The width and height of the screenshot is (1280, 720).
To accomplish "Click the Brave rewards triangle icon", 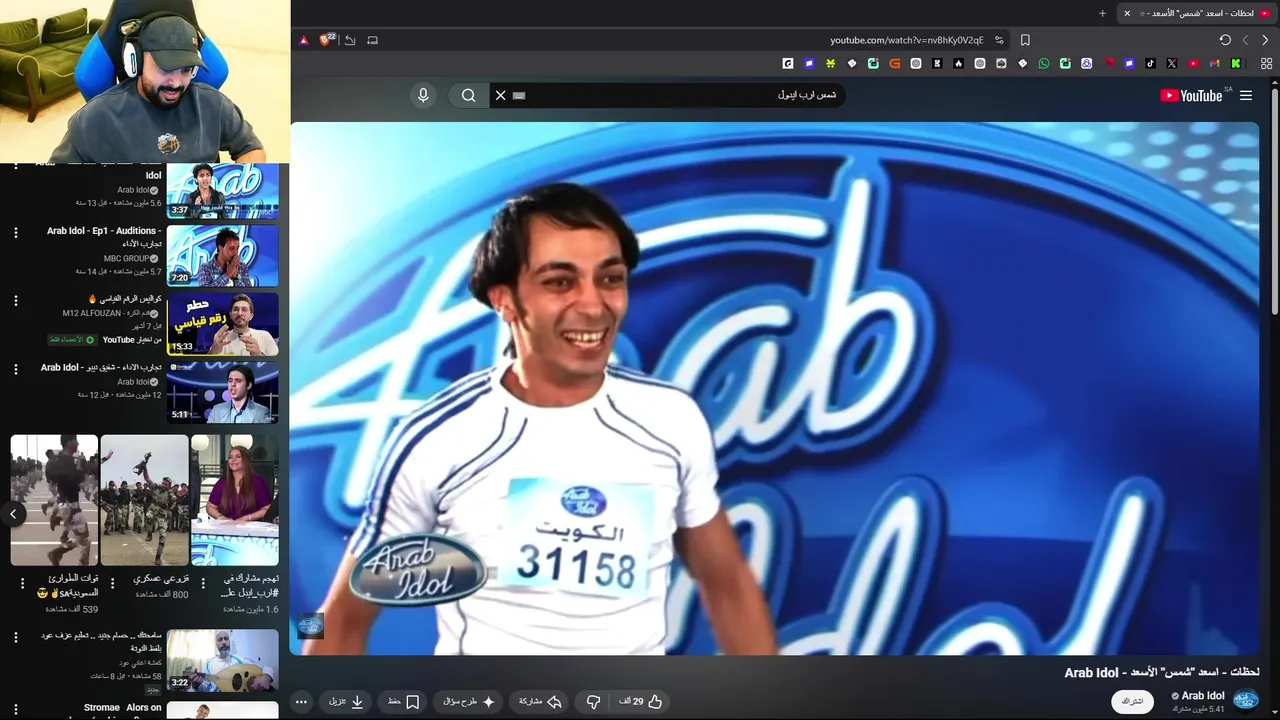I will click(304, 40).
